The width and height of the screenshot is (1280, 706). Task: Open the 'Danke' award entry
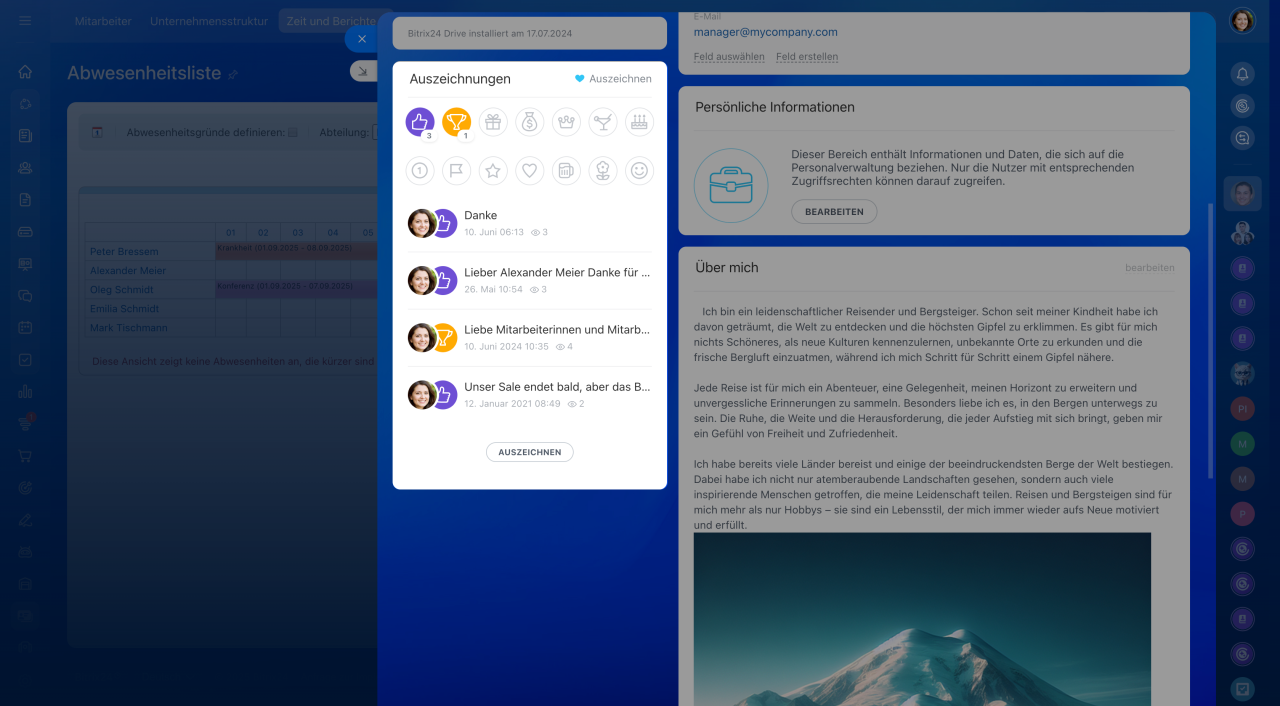click(481, 215)
